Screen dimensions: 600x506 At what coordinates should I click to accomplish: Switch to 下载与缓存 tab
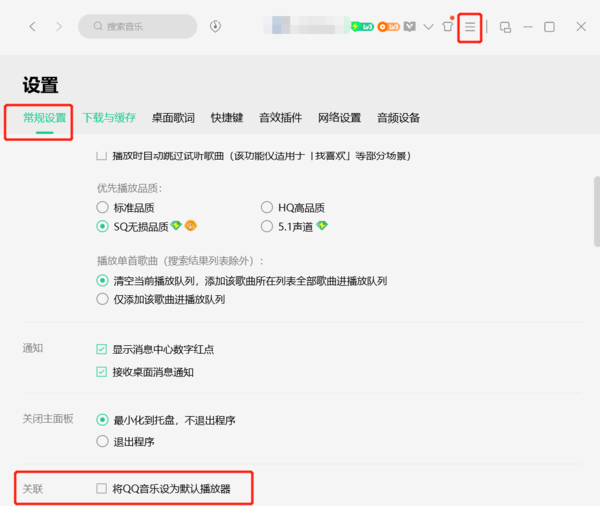click(108, 118)
